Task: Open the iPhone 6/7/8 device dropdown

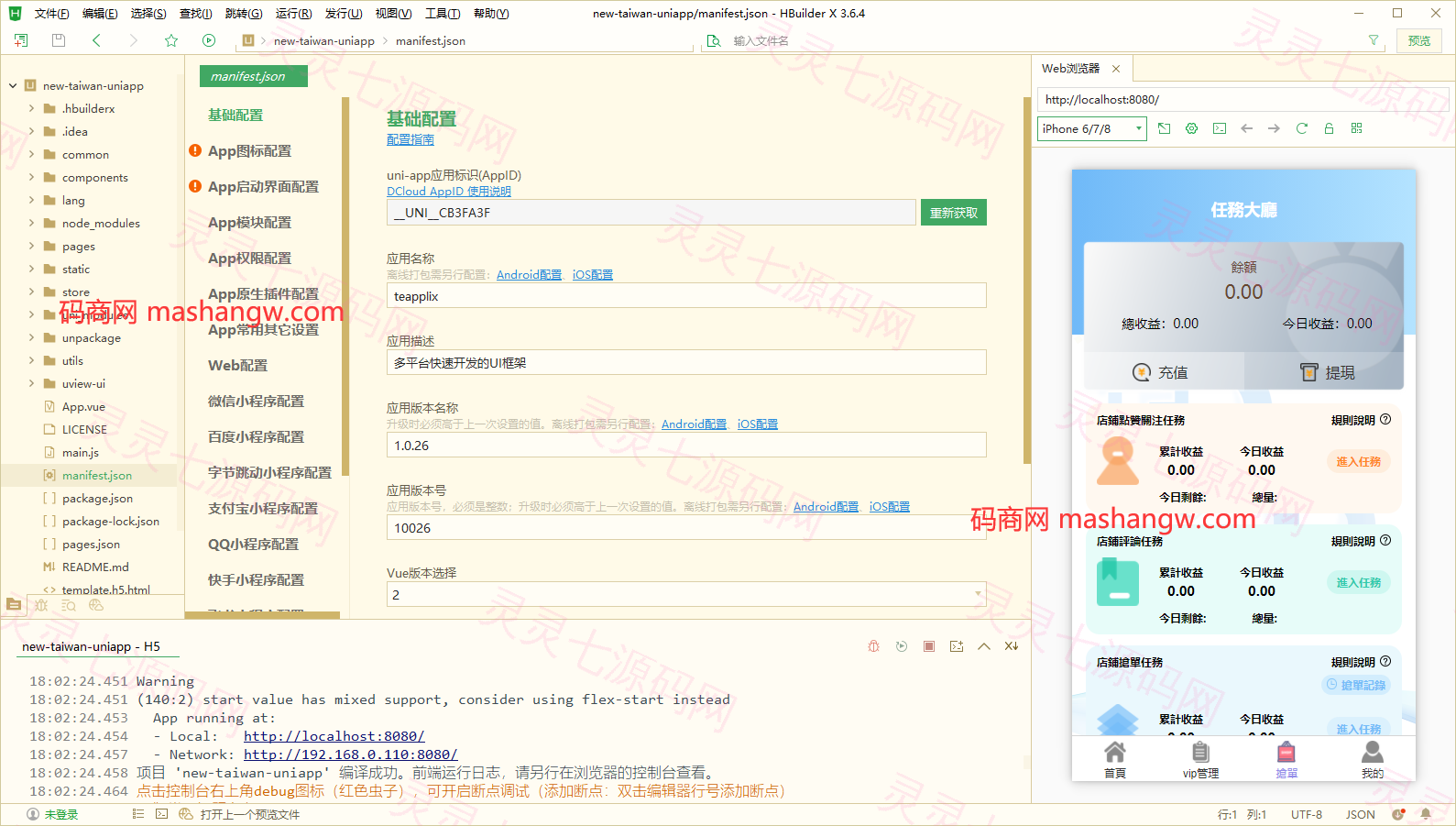Action: 1092,128
